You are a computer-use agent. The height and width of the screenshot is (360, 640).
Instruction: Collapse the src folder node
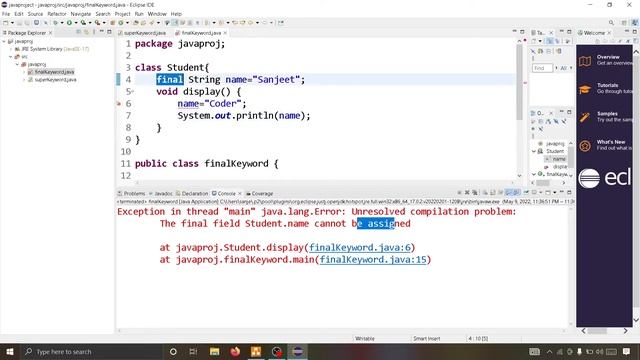click(11, 57)
